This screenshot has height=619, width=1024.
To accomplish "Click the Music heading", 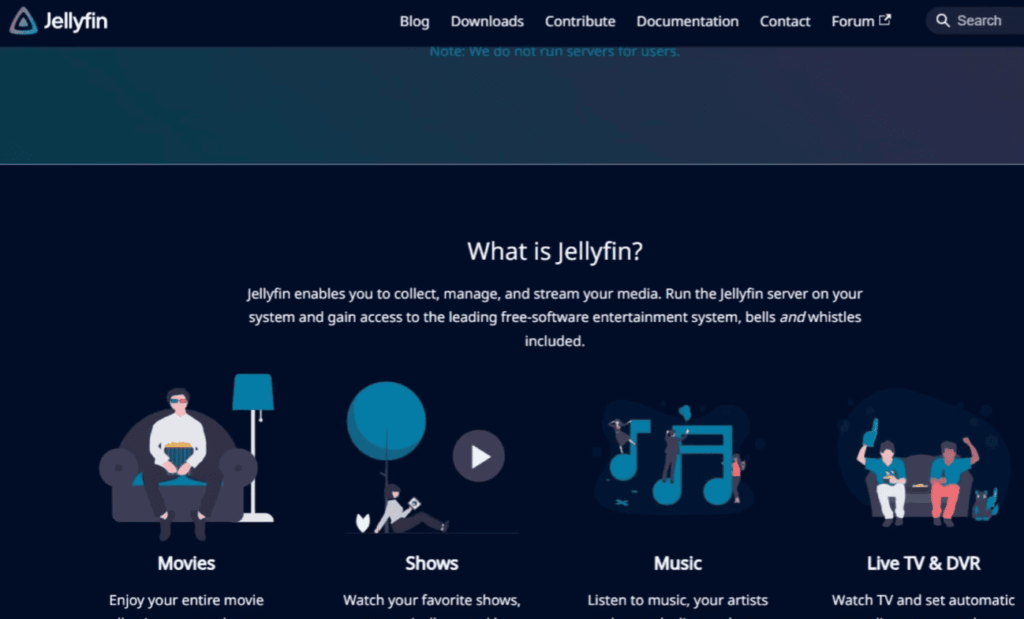I will (x=678, y=563).
